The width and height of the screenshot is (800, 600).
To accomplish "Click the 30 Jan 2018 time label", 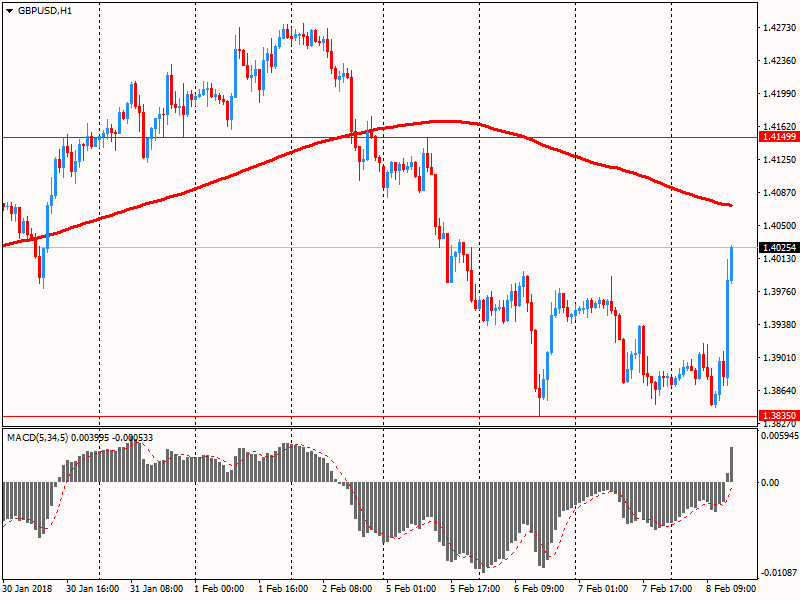I will coord(27,588).
